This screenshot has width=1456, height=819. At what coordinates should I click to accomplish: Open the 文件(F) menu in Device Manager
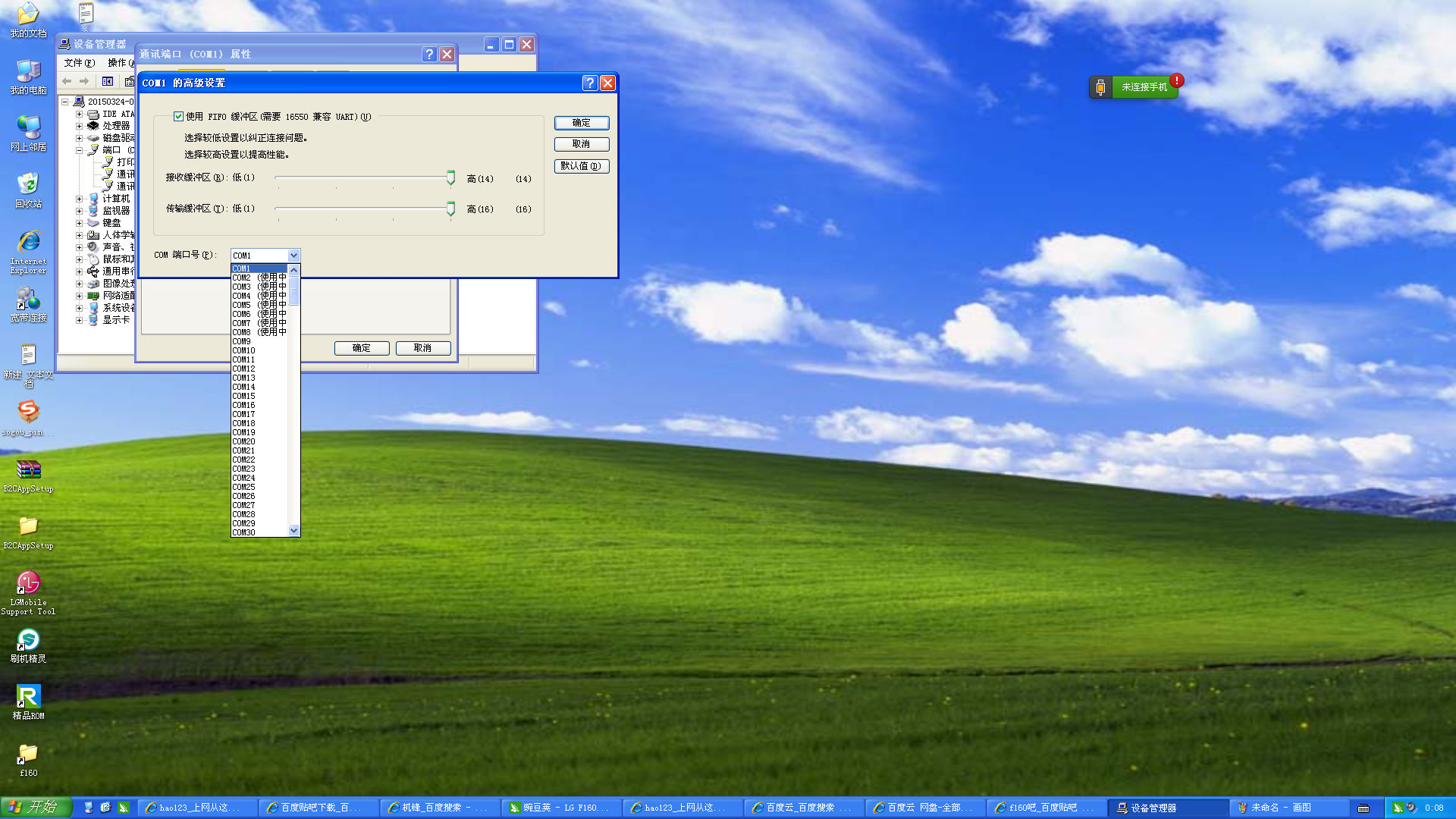pos(80,63)
